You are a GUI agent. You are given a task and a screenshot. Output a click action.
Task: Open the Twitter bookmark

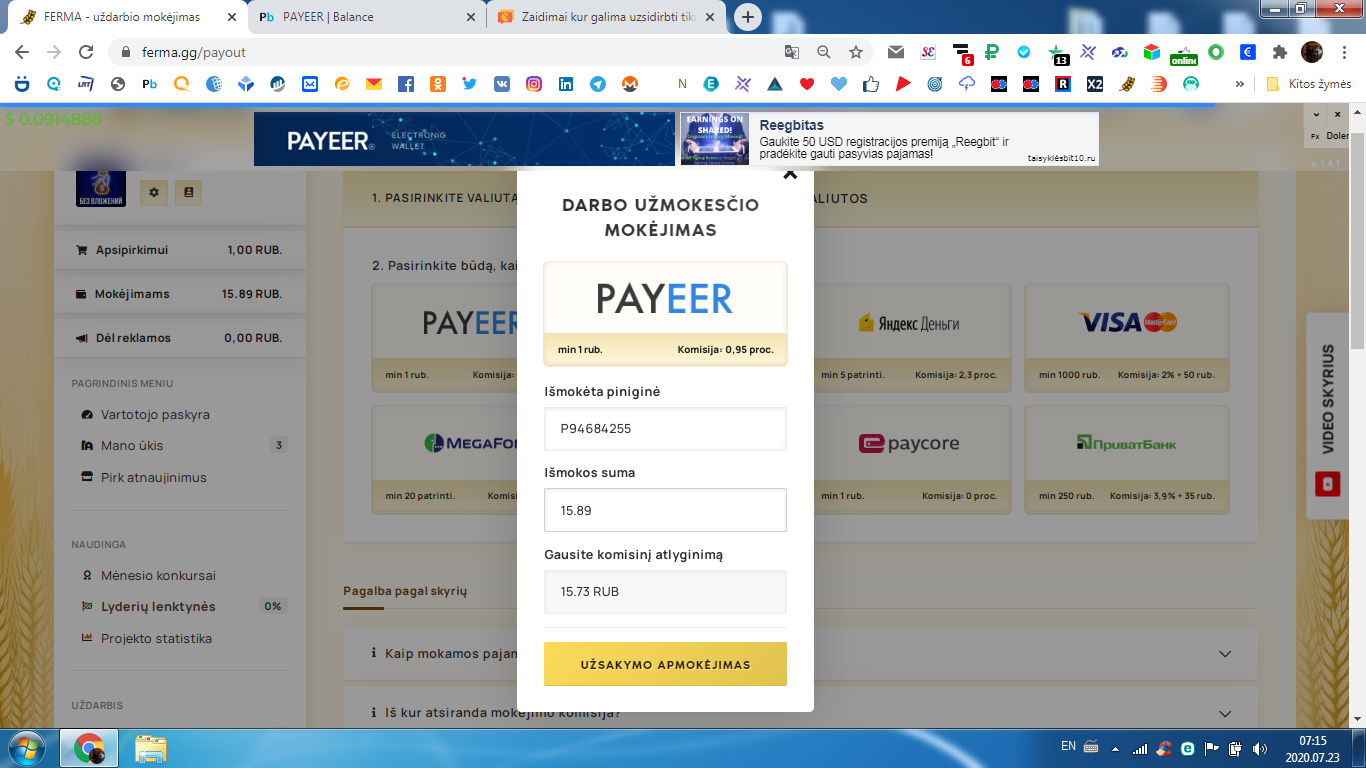pyautogui.click(x=470, y=84)
